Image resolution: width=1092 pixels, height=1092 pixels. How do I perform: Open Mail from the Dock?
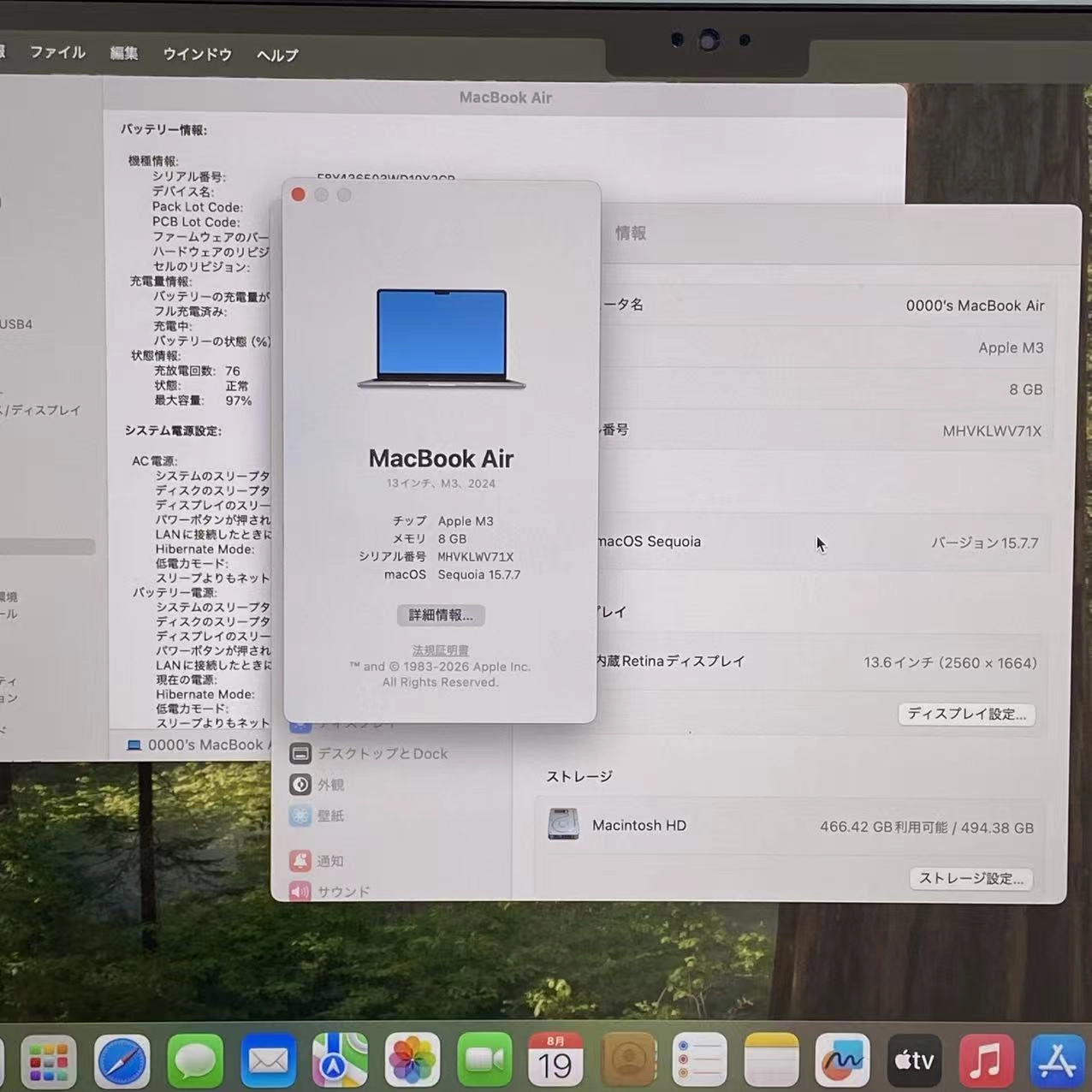pos(268,1061)
